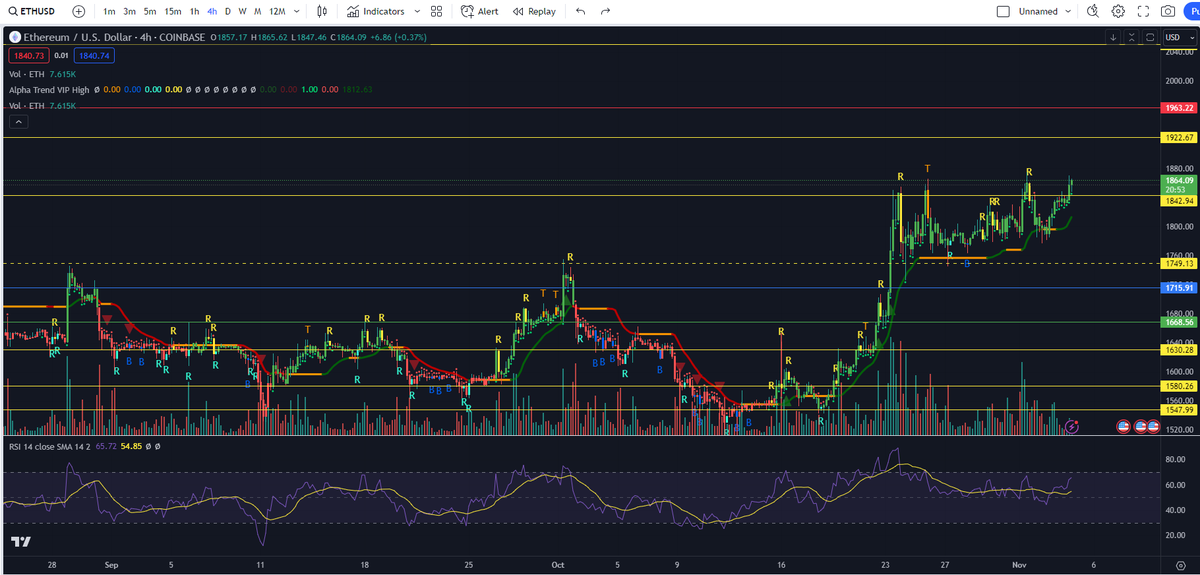Open time axis settings hexagon icon
This screenshot has width=1200, height=575.
click(1180, 566)
